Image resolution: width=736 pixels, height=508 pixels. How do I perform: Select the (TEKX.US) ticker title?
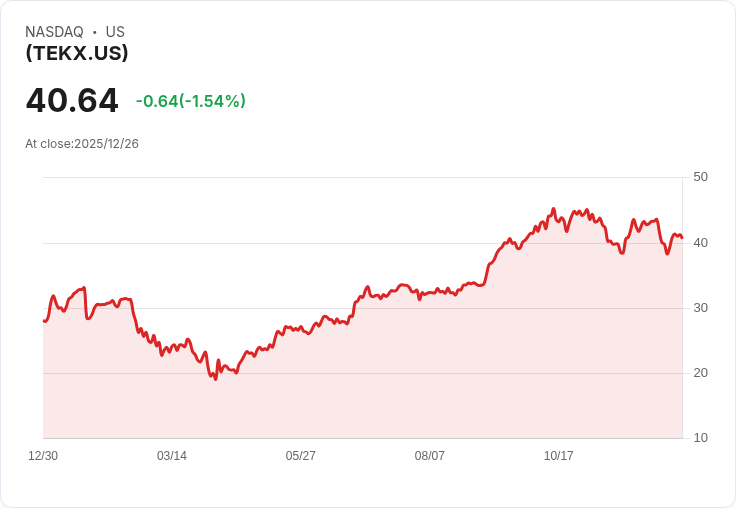click(x=77, y=54)
